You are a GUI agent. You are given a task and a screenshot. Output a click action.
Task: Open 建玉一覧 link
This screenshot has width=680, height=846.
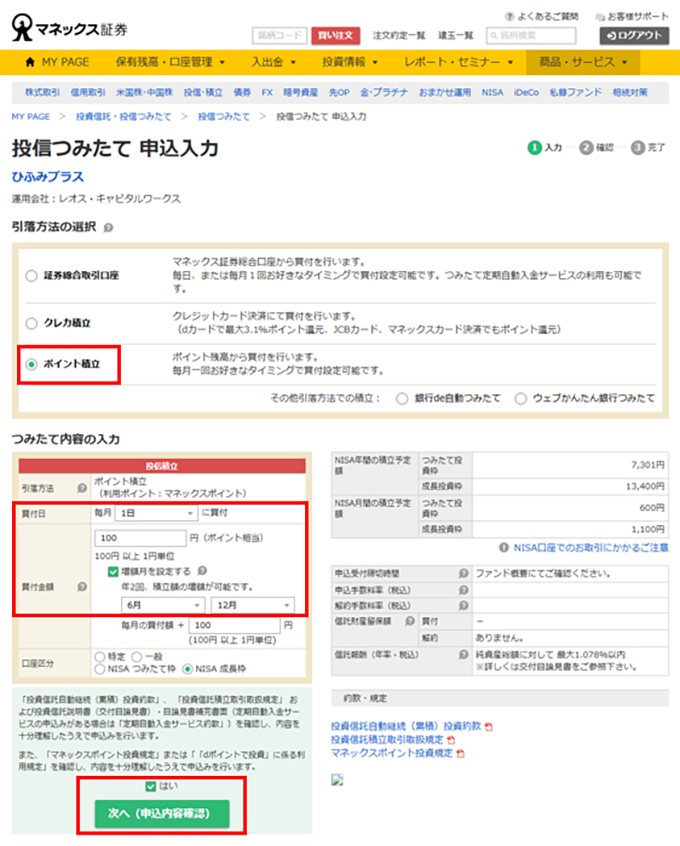point(455,36)
